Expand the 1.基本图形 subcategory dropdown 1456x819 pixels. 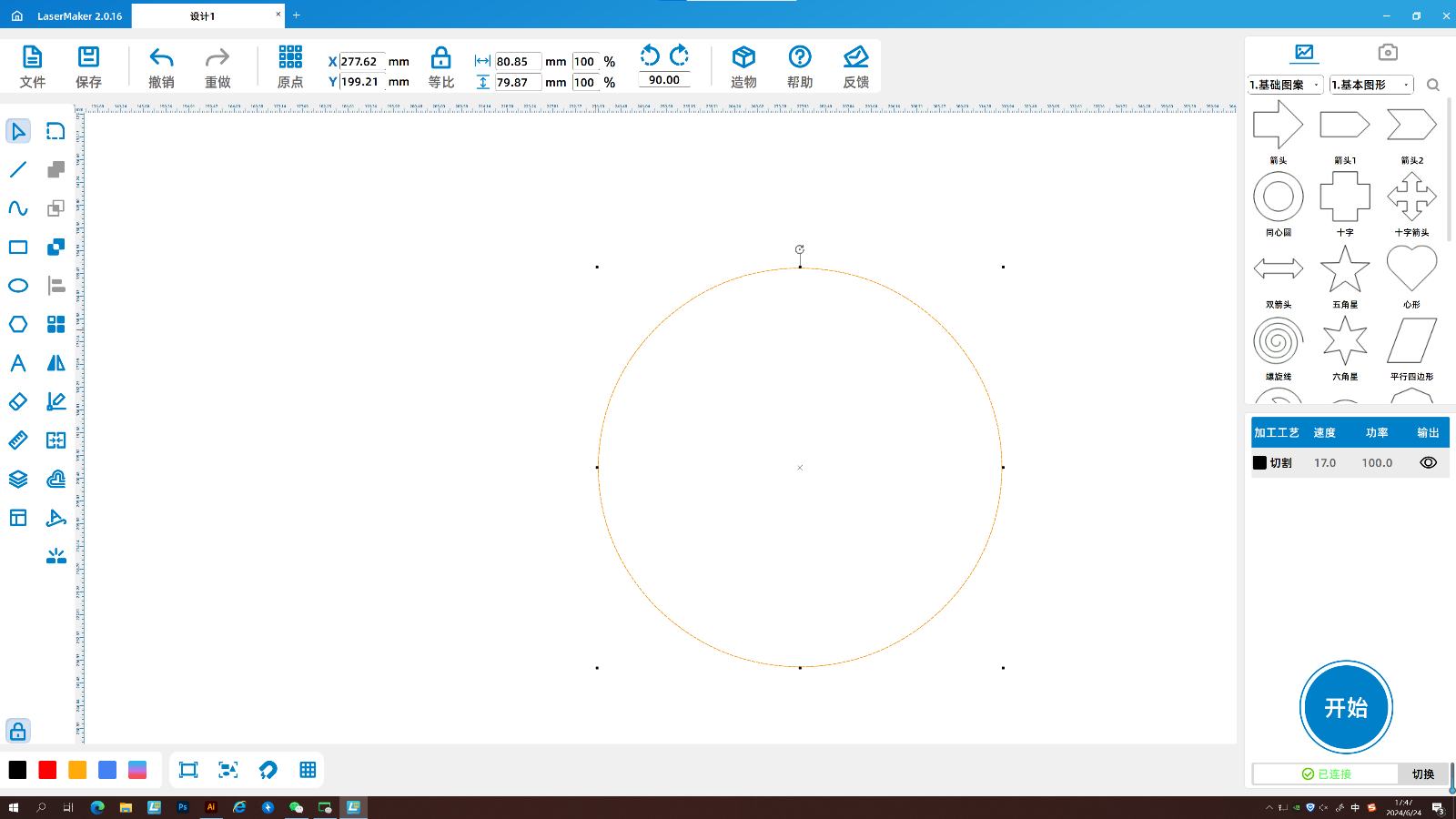[x=1370, y=85]
